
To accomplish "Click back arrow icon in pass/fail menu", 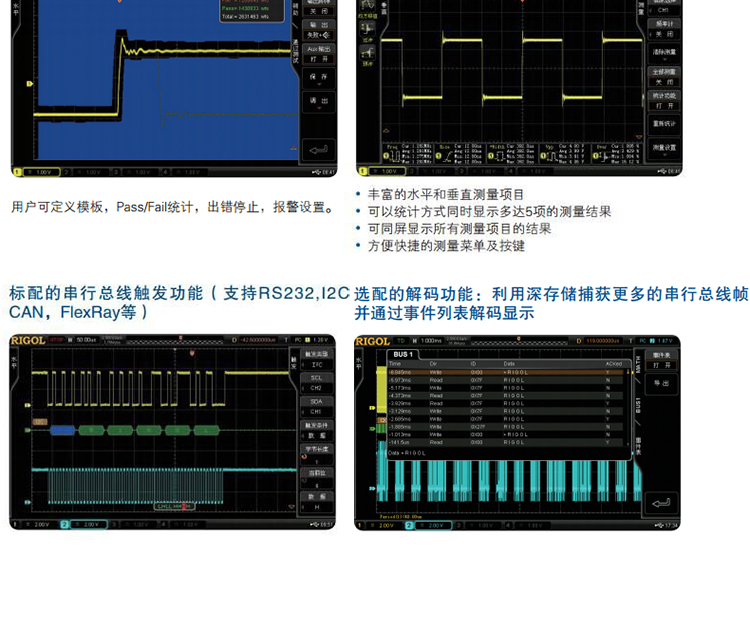I will 318,150.
